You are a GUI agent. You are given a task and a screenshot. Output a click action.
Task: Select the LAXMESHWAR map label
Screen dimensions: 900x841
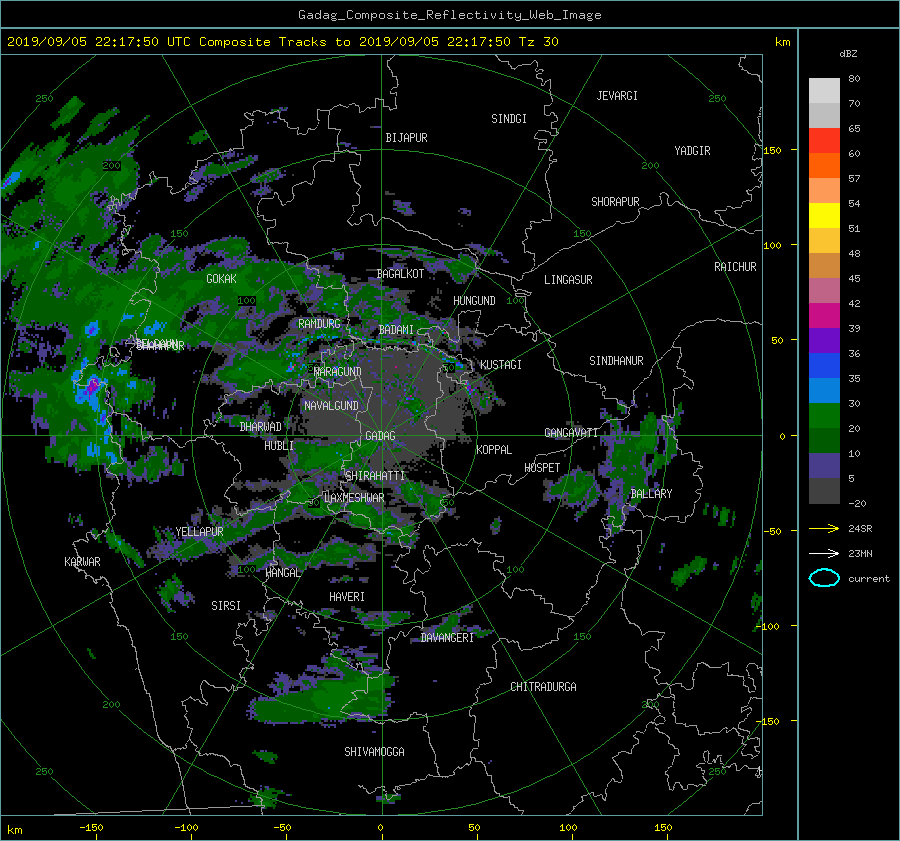(354, 498)
